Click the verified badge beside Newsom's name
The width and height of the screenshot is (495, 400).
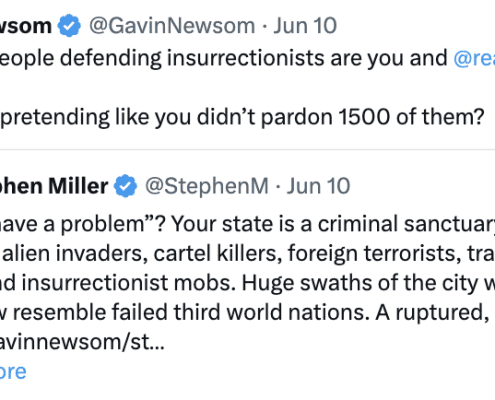tap(69, 26)
